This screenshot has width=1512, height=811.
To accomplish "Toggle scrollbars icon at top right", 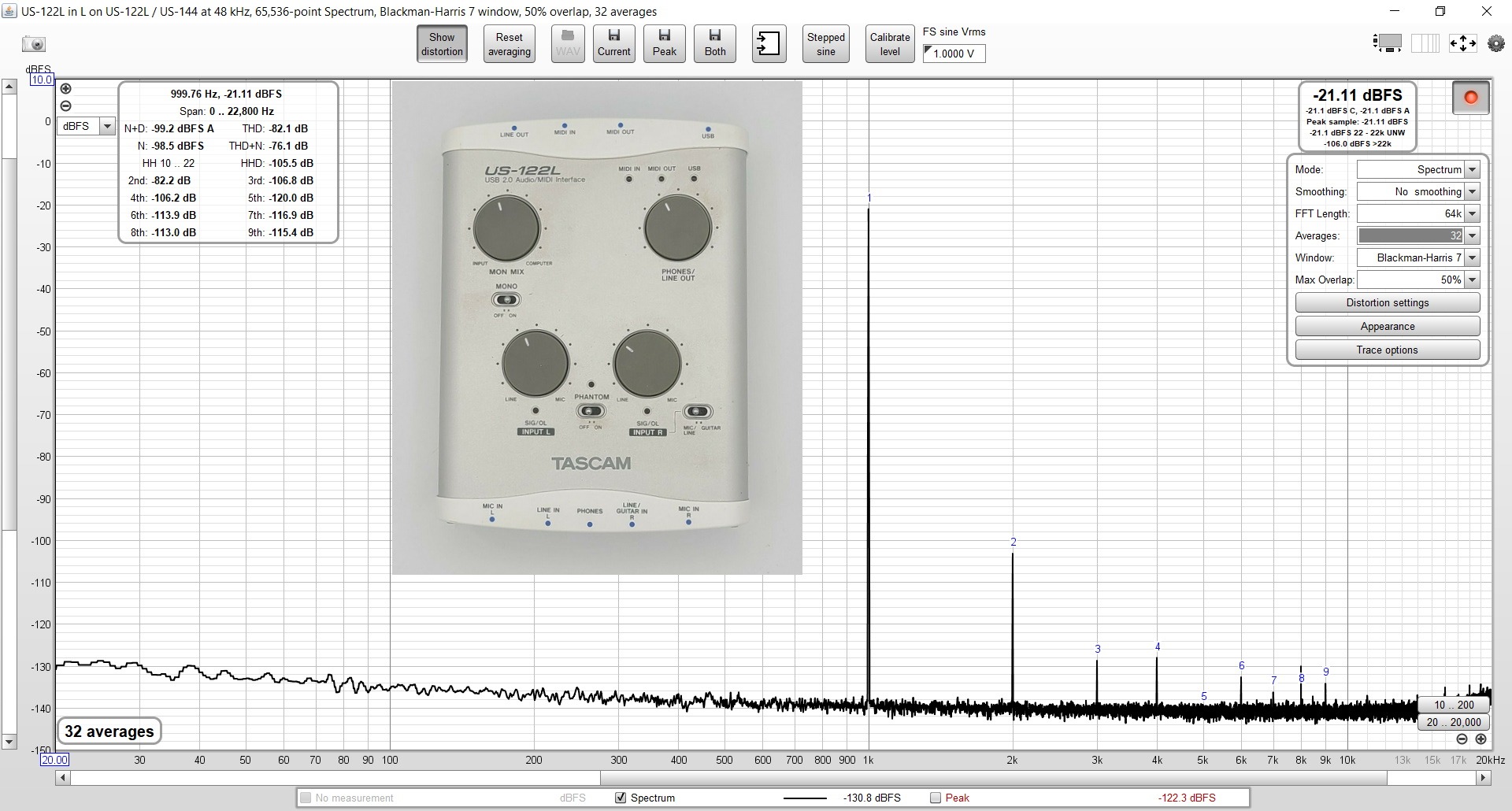I will (x=1388, y=43).
